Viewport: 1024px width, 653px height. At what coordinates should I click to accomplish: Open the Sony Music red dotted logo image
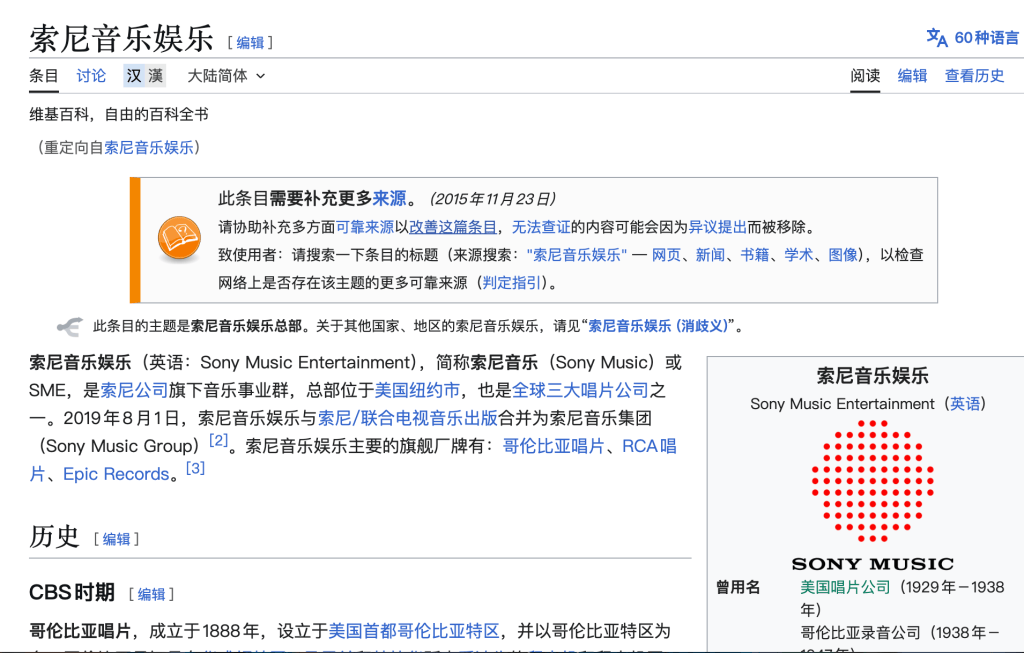pos(872,481)
